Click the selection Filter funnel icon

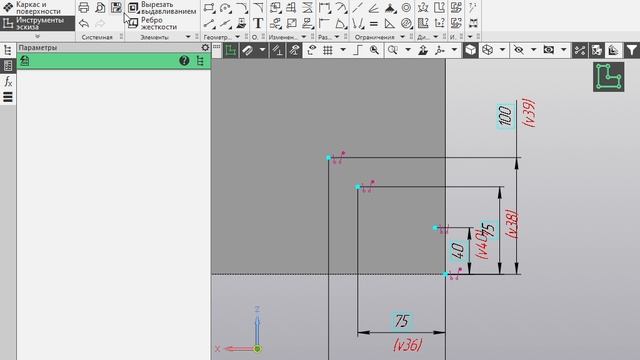(631, 50)
